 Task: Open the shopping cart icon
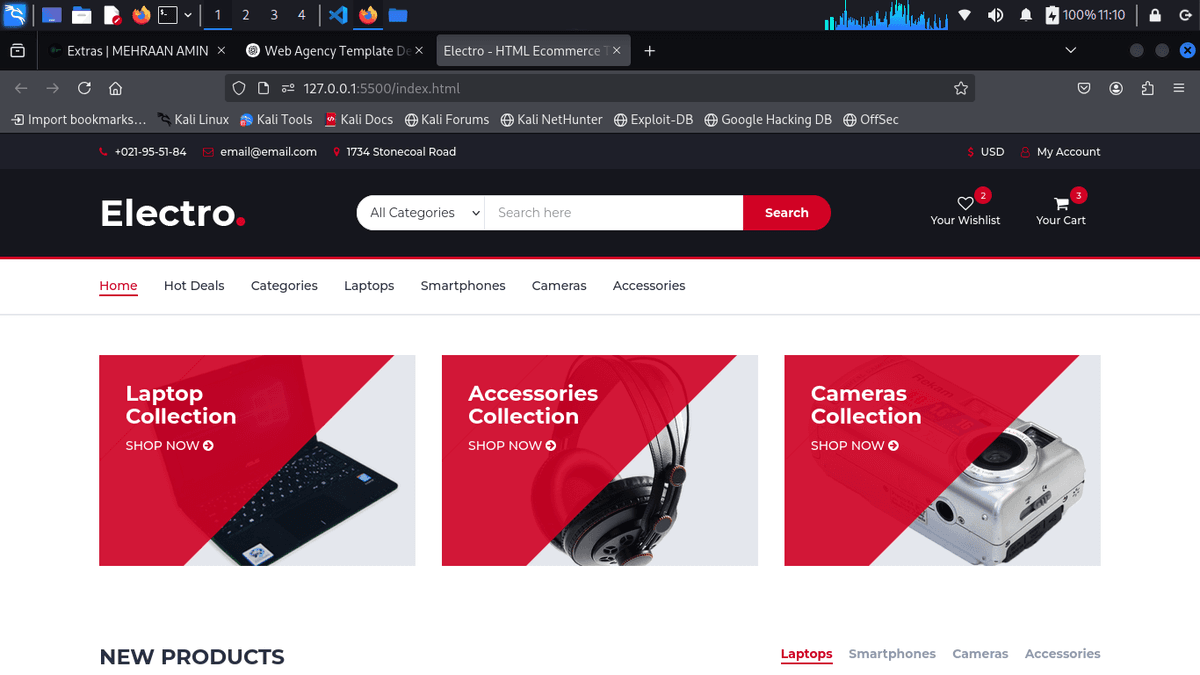pos(1061,204)
